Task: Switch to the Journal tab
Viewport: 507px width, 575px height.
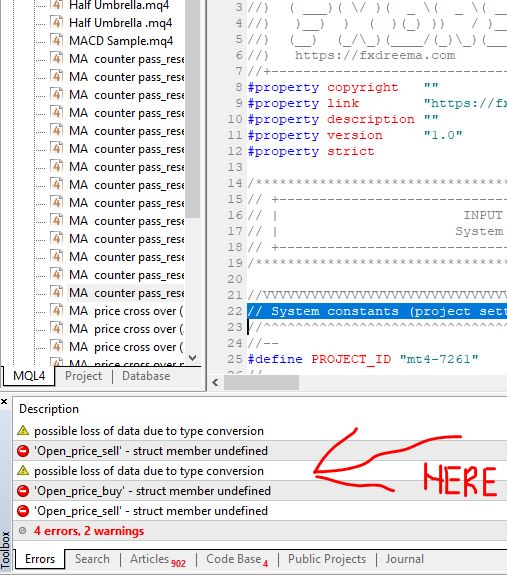Action: point(404,559)
